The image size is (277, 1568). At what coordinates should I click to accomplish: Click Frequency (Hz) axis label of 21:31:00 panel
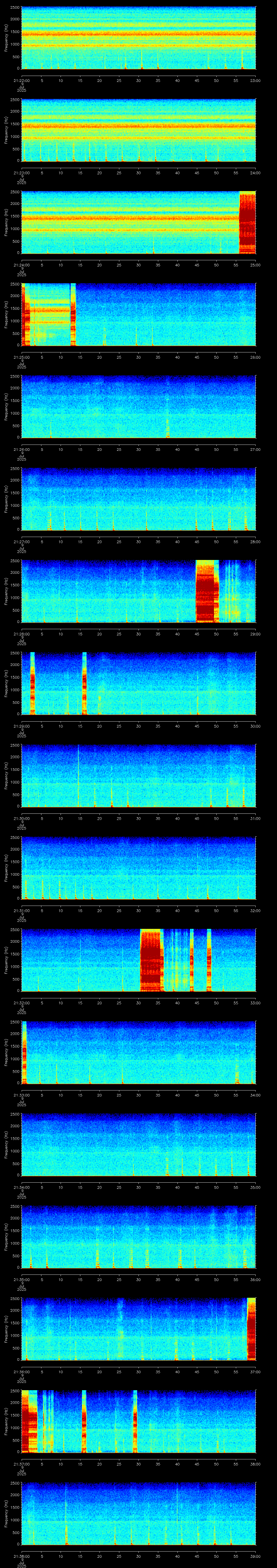coord(6,868)
